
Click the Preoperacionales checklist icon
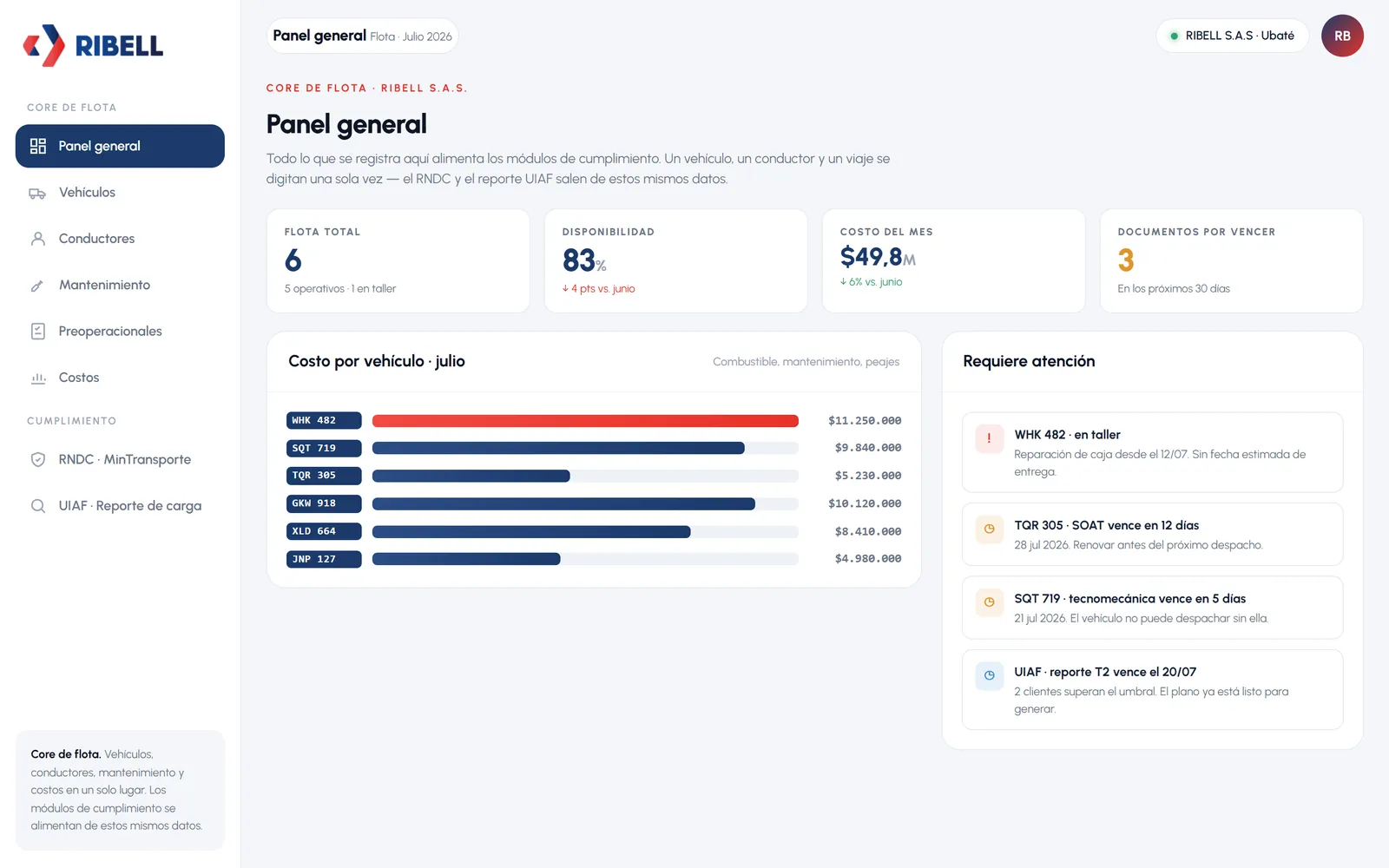tap(38, 332)
